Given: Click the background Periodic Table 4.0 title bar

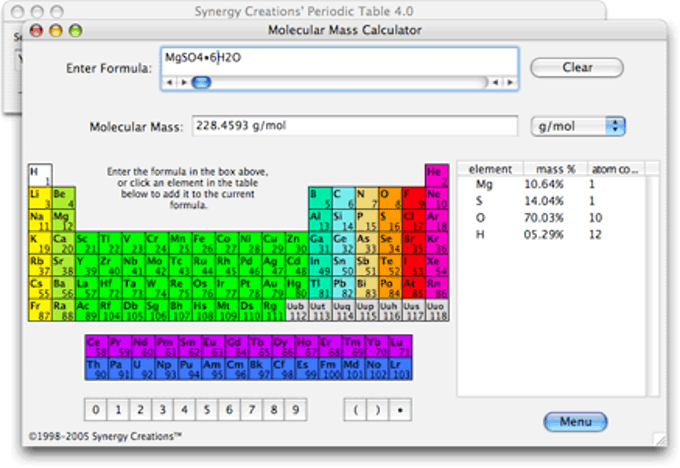Looking at the screenshot, I should 304,10.
